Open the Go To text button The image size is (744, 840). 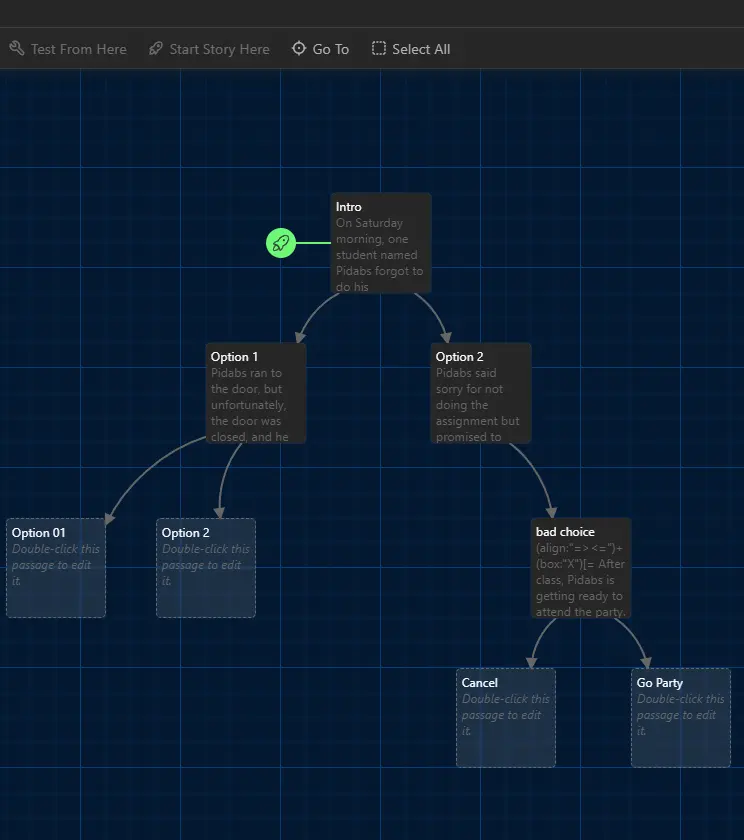pos(331,49)
